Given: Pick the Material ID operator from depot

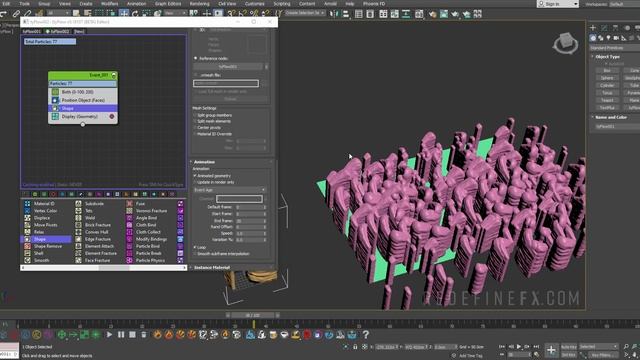Looking at the screenshot, I should (44, 203).
